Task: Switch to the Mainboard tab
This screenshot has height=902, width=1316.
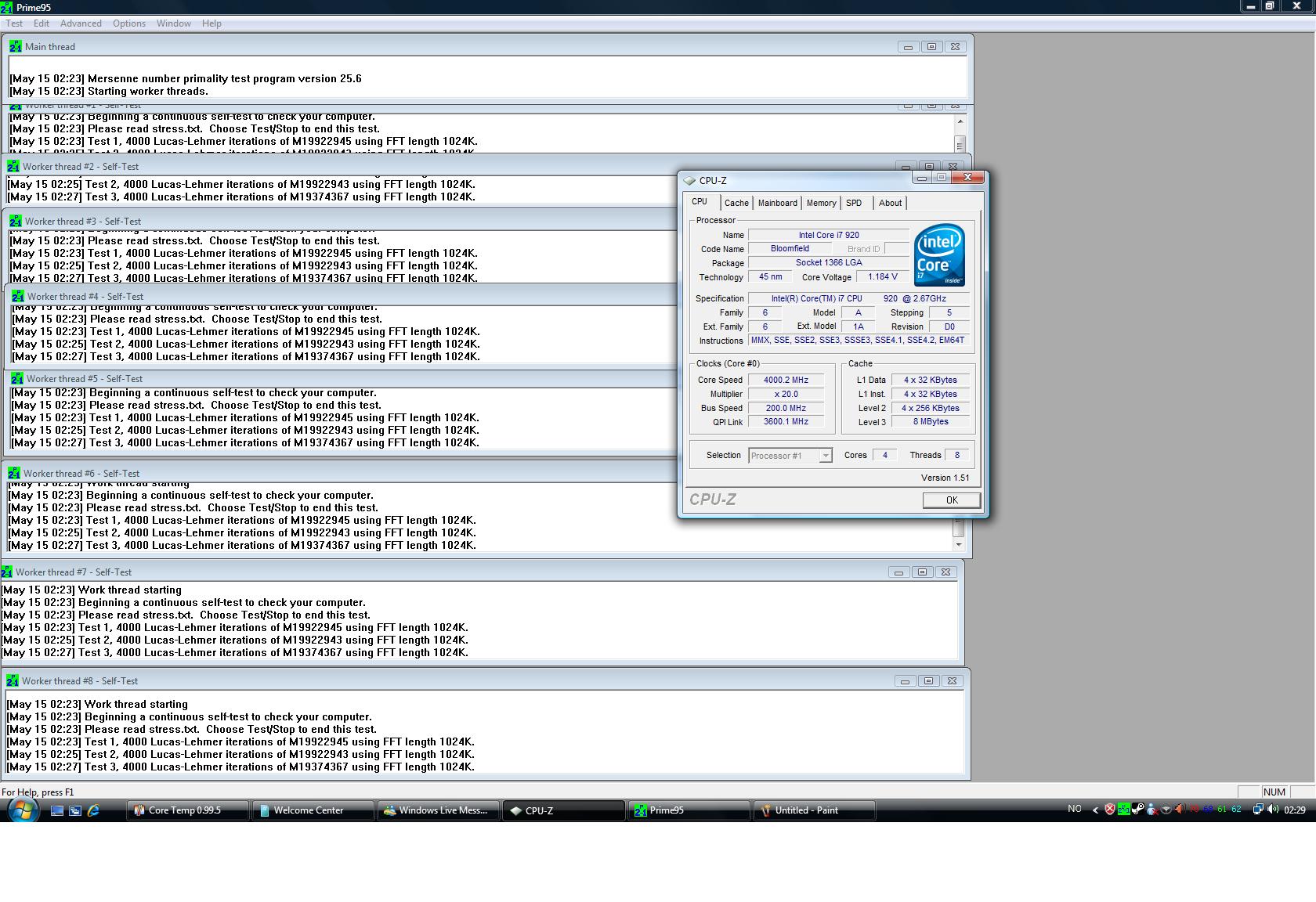Action: tap(777, 203)
